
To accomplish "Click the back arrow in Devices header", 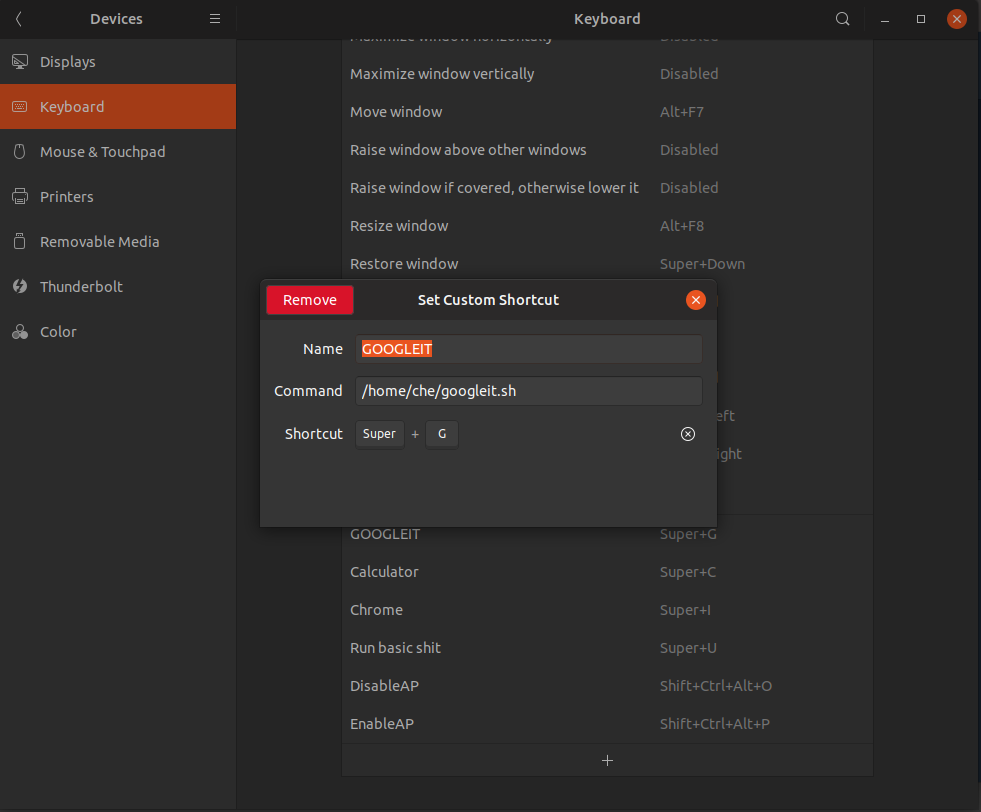I will pos(19,19).
